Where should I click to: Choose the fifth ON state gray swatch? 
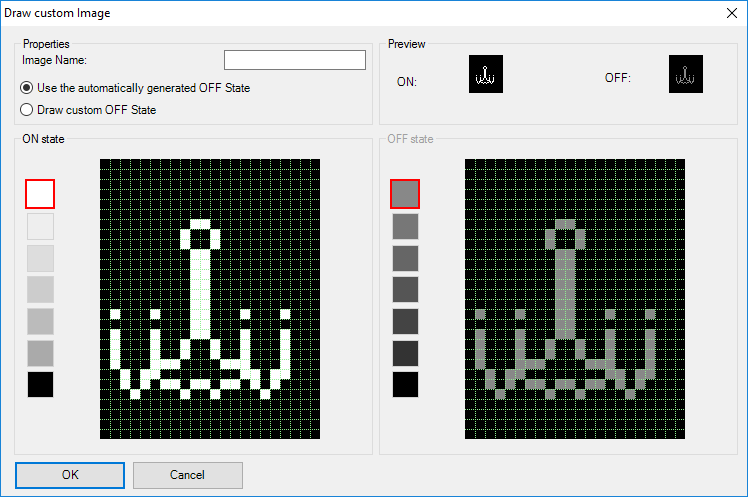(x=40, y=321)
